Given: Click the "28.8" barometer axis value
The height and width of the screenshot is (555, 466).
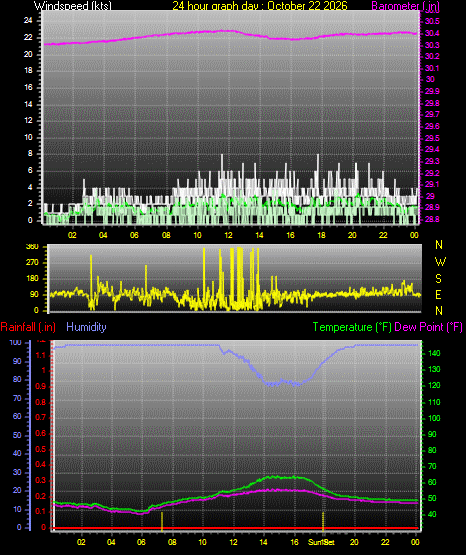Looking at the screenshot, I should pyautogui.click(x=432, y=219).
